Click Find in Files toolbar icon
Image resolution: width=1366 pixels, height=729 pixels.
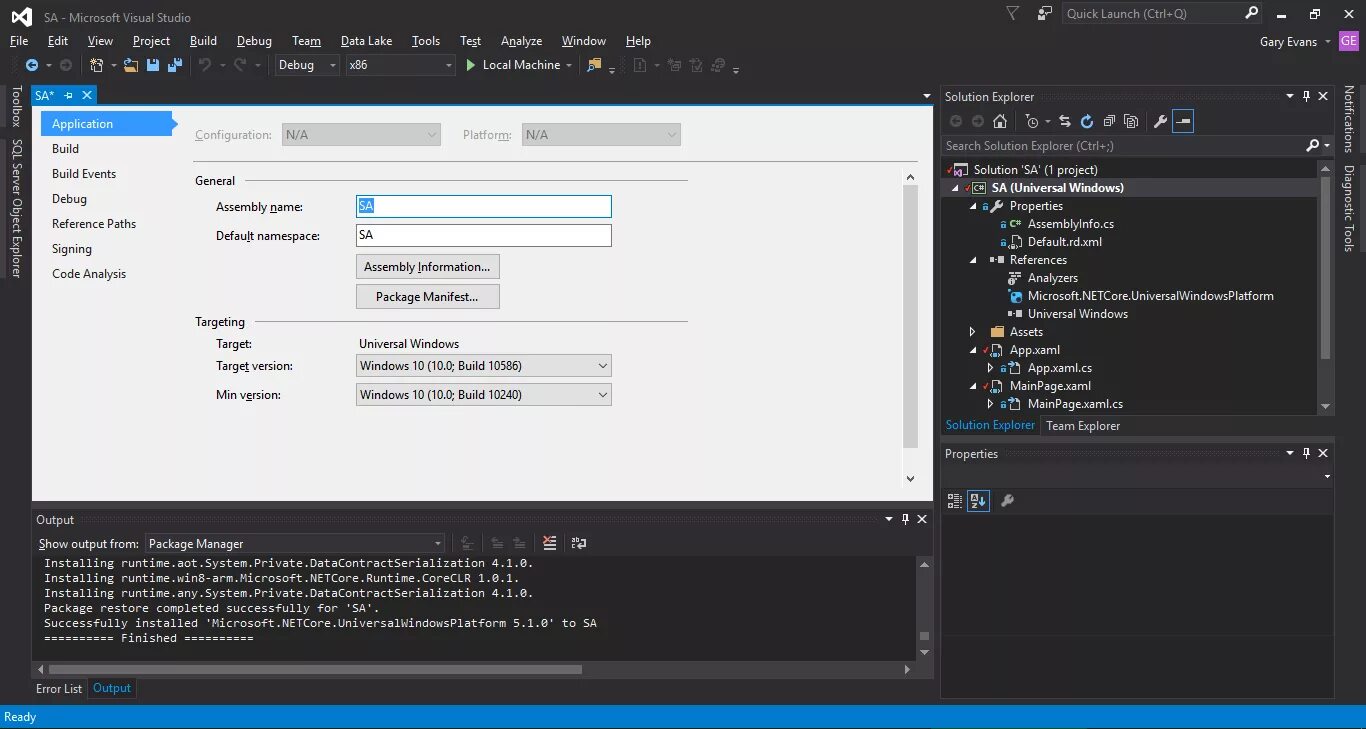point(594,65)
